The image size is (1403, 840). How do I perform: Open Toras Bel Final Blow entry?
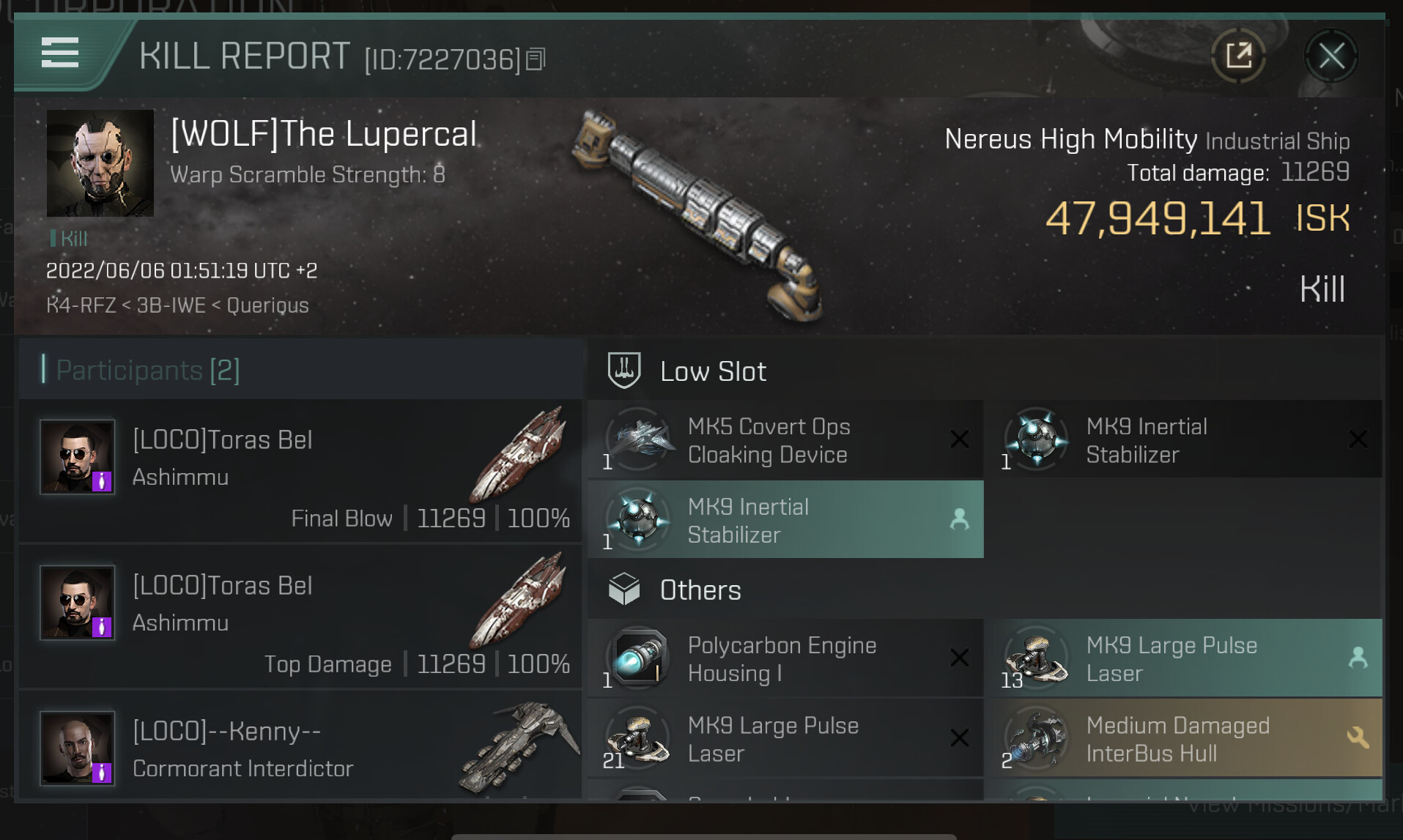(x=300, y=471)
